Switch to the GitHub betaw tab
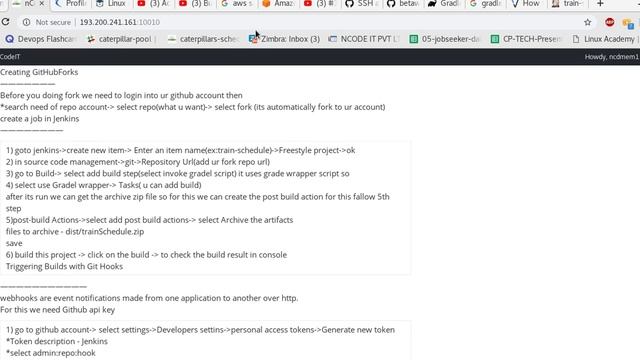 pyautogui.click(x=403, y=4)
